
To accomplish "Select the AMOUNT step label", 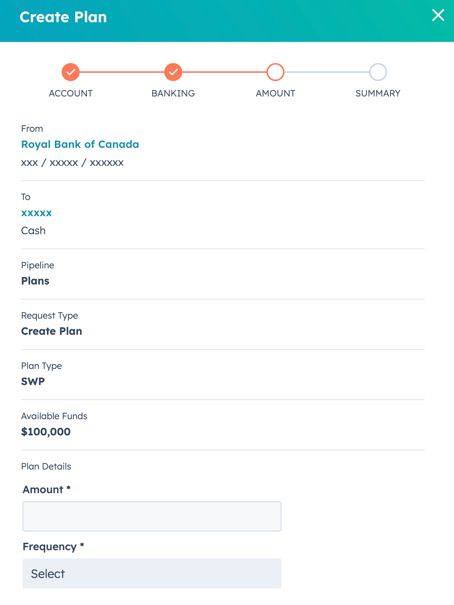I will [x=275, y=93].
